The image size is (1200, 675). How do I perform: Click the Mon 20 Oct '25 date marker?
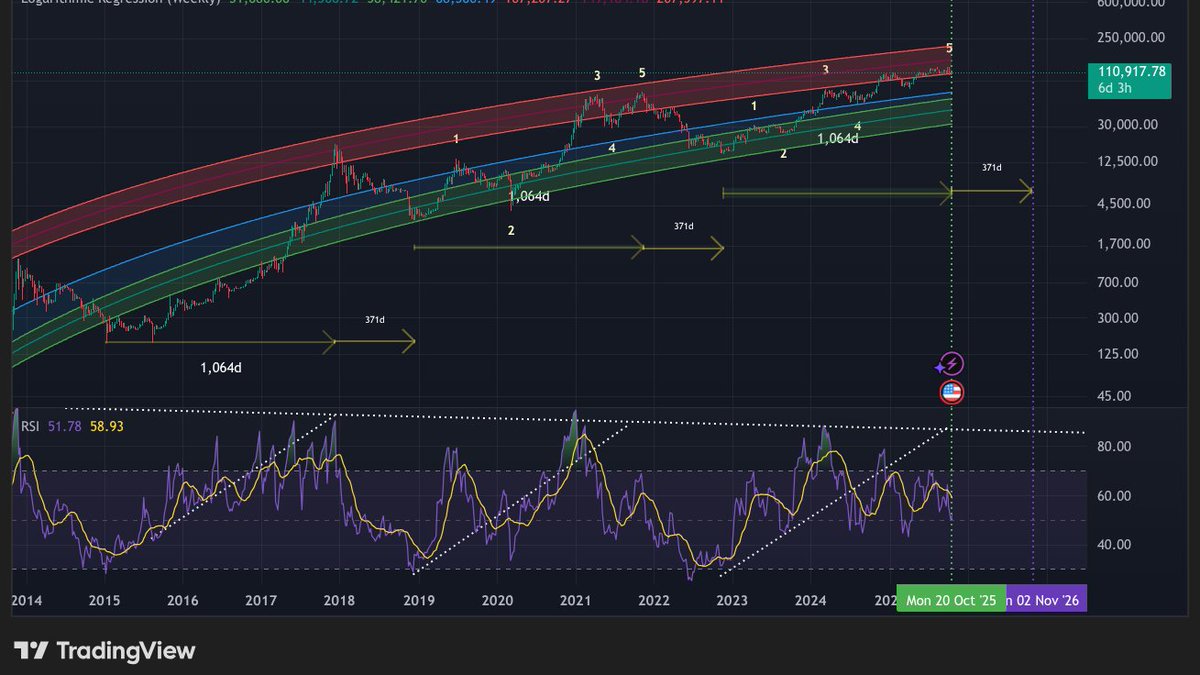(951, 600)
